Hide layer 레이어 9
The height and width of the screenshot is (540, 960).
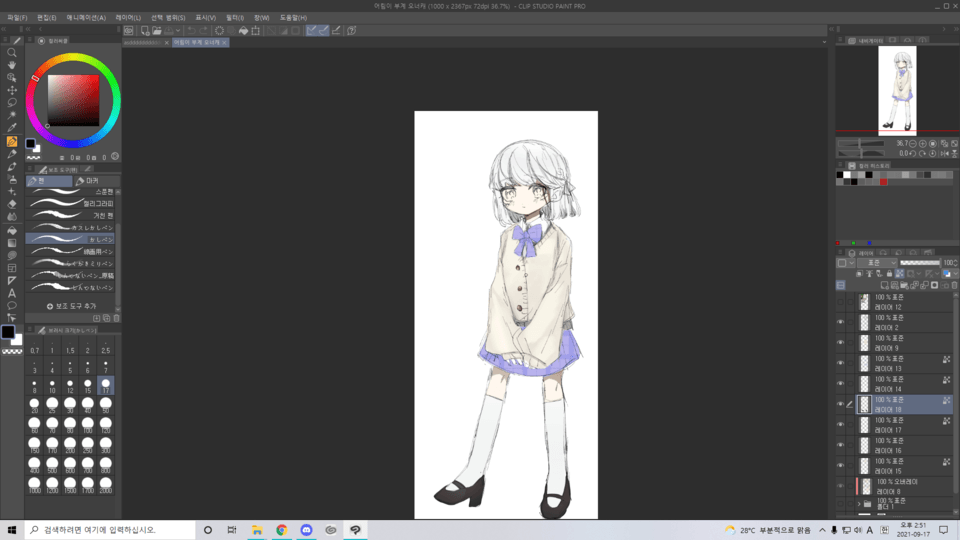(840, 342)
